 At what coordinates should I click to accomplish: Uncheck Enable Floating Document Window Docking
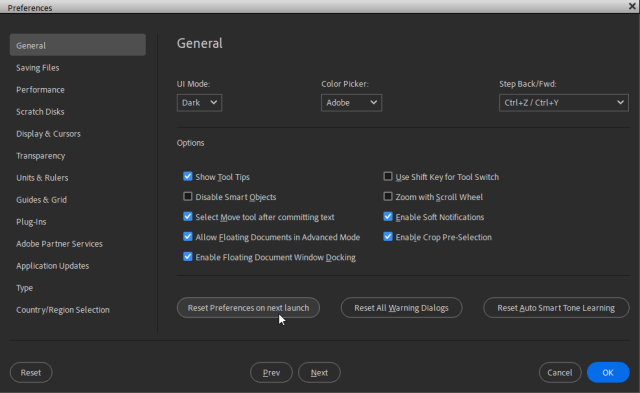pos(188,257)
